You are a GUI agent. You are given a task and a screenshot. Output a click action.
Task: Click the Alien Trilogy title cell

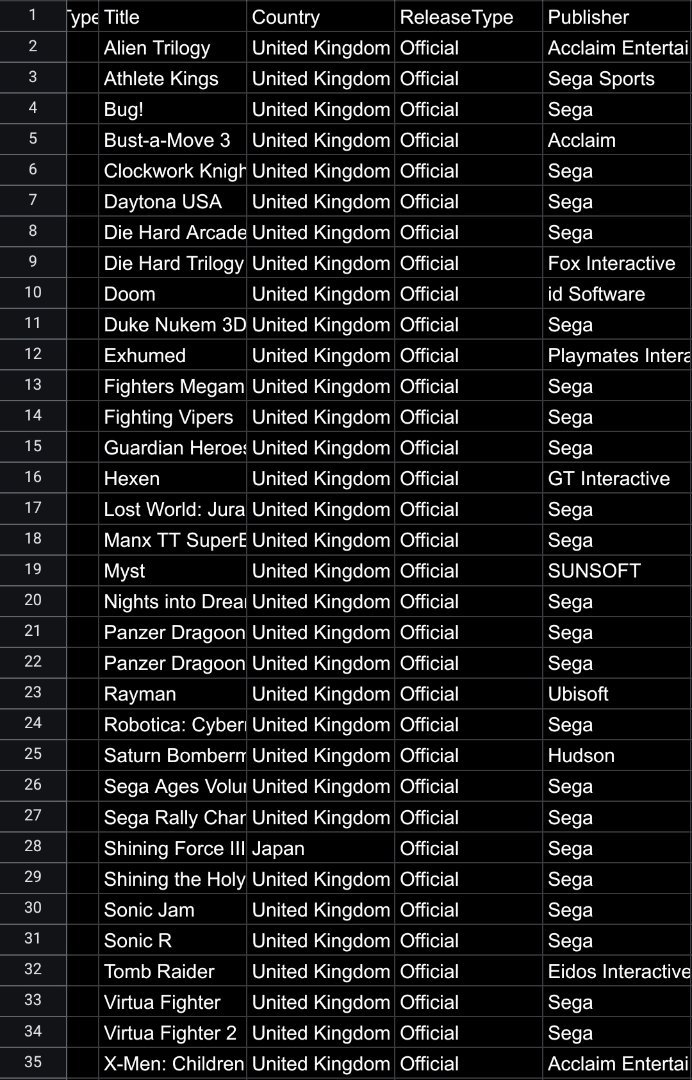pos(172,48)
